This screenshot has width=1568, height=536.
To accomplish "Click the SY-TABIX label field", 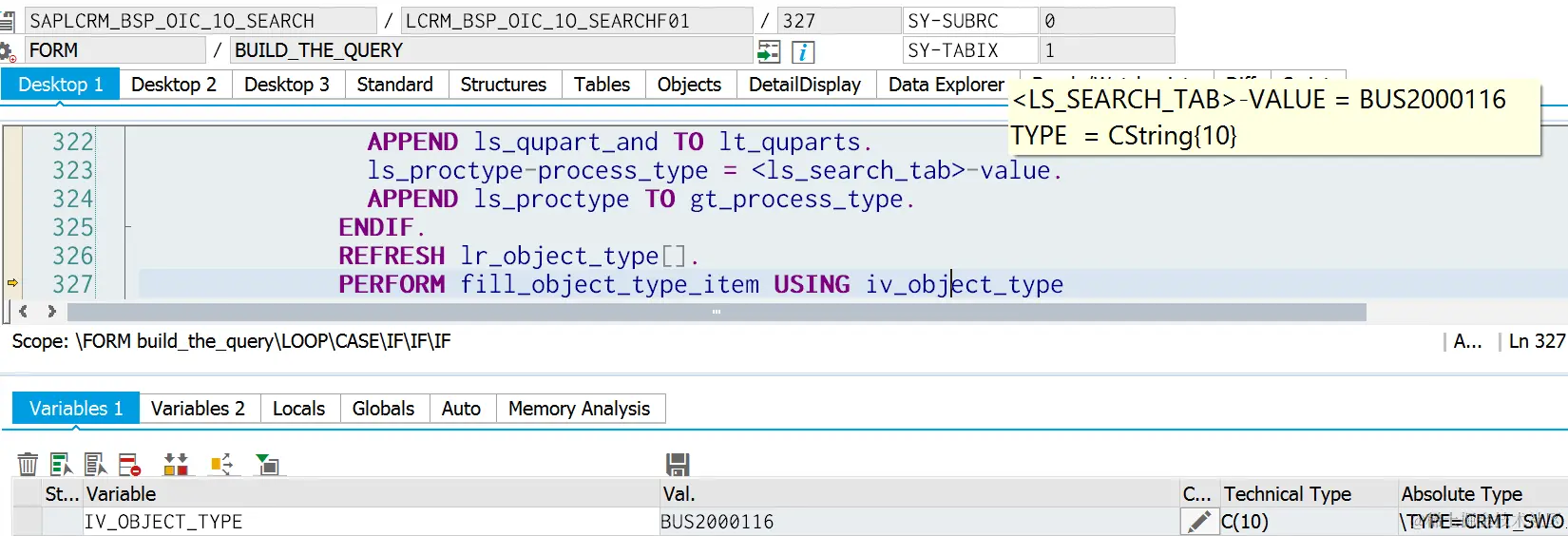I will click(x=969, y=50).
